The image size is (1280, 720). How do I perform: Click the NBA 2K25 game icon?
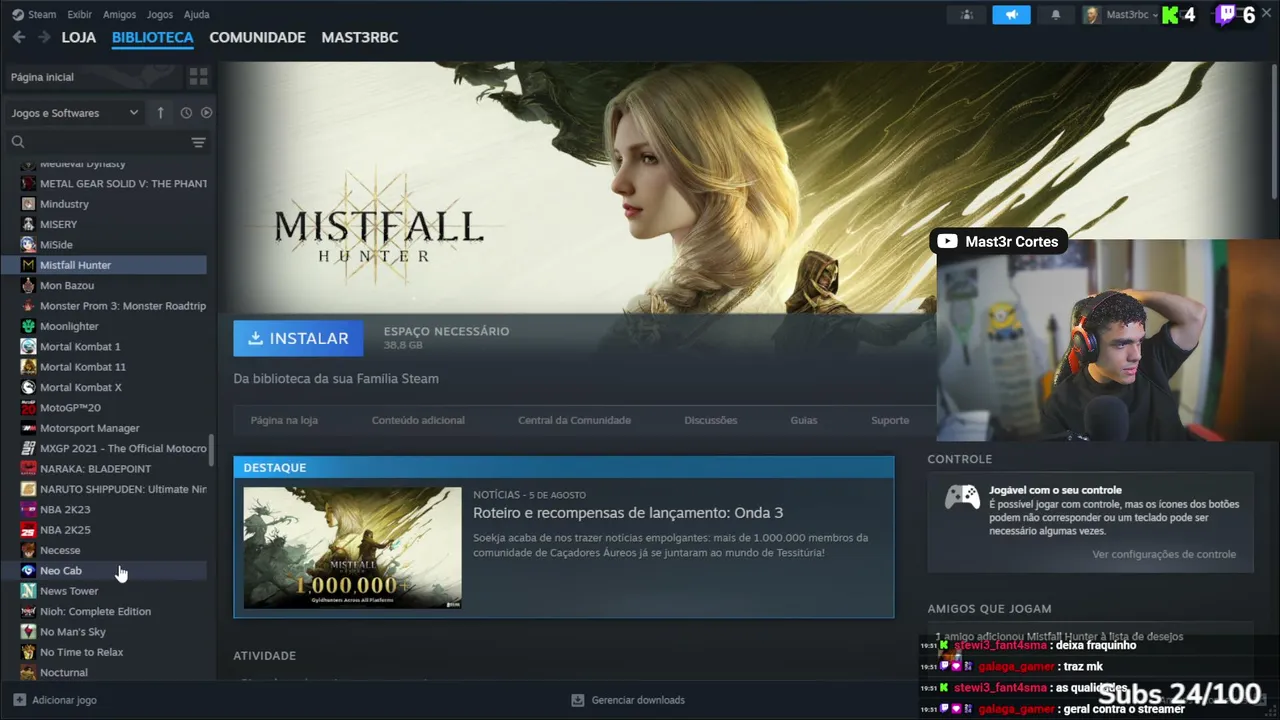[x=29, y=530]
